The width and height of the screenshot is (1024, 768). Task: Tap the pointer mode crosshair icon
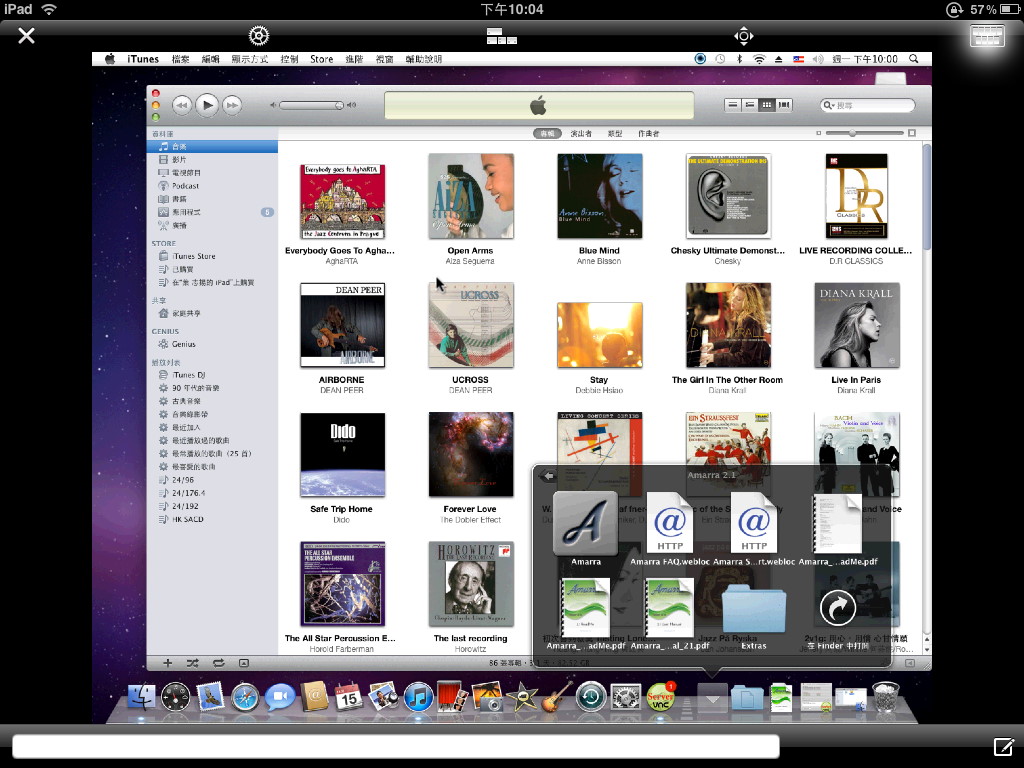point(744,36)
